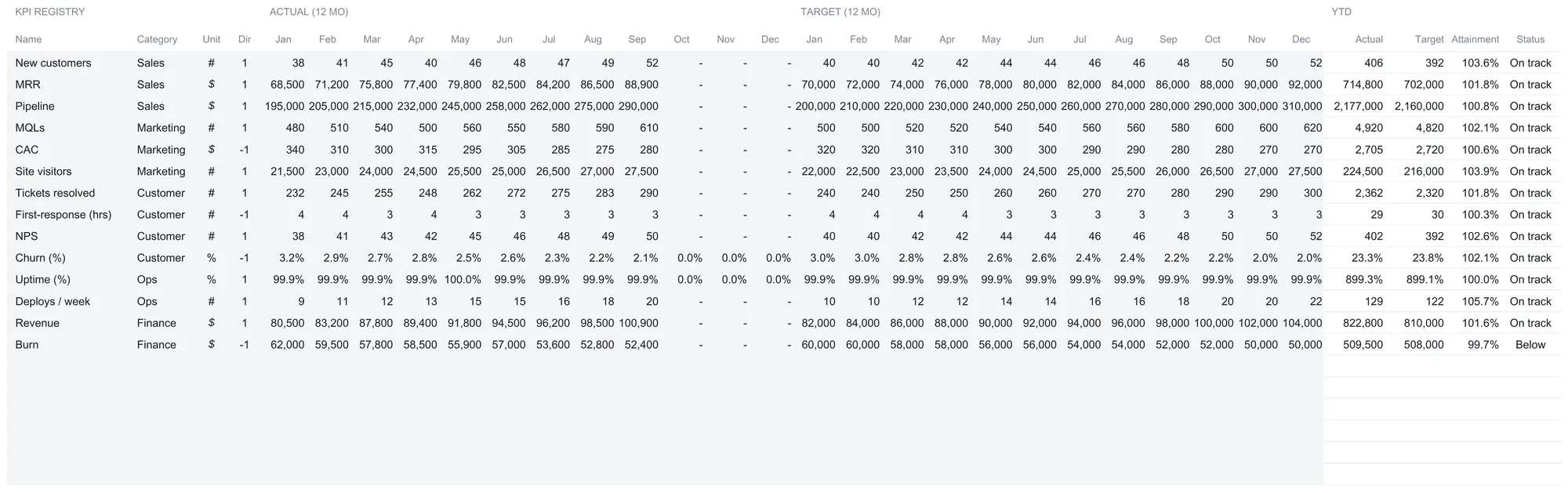Click First-response YTD actual 29
The width and height of the screenshot is (1568, 493).
(1377, 215)
